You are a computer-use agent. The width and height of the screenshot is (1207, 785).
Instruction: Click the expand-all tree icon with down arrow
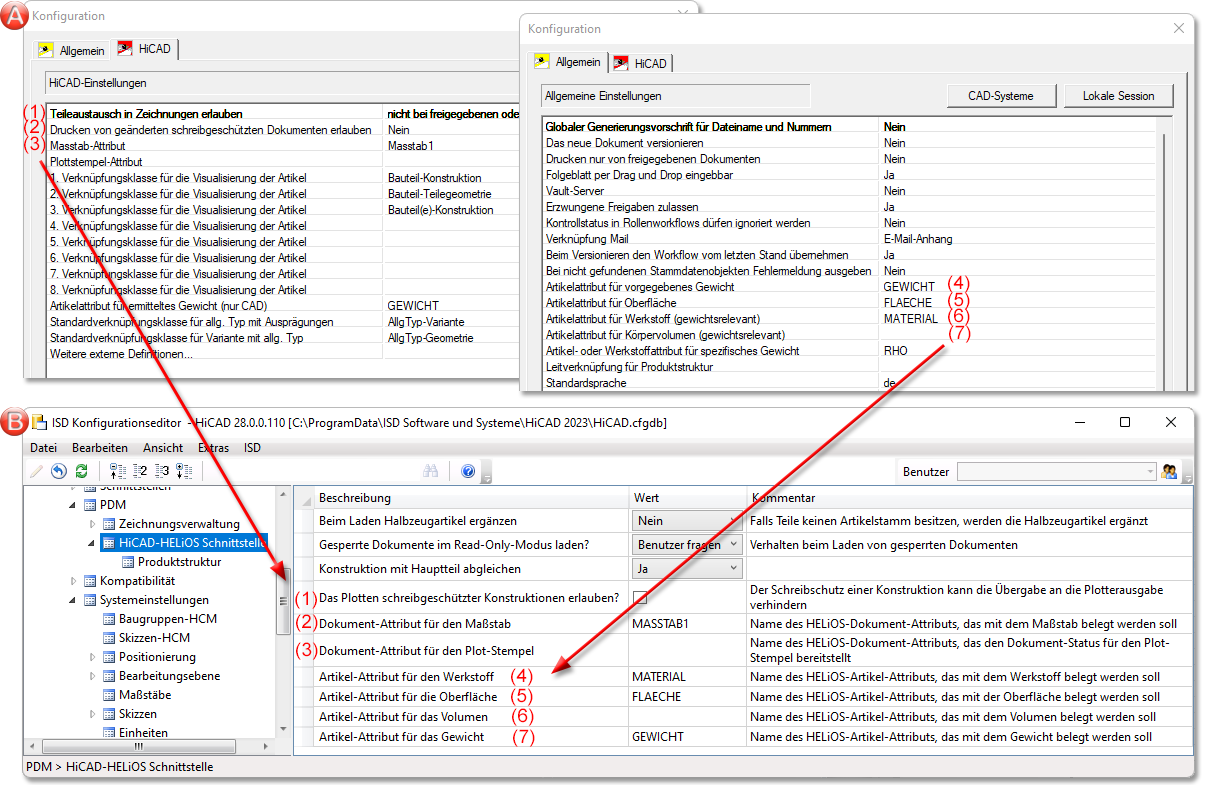point(184,471)
